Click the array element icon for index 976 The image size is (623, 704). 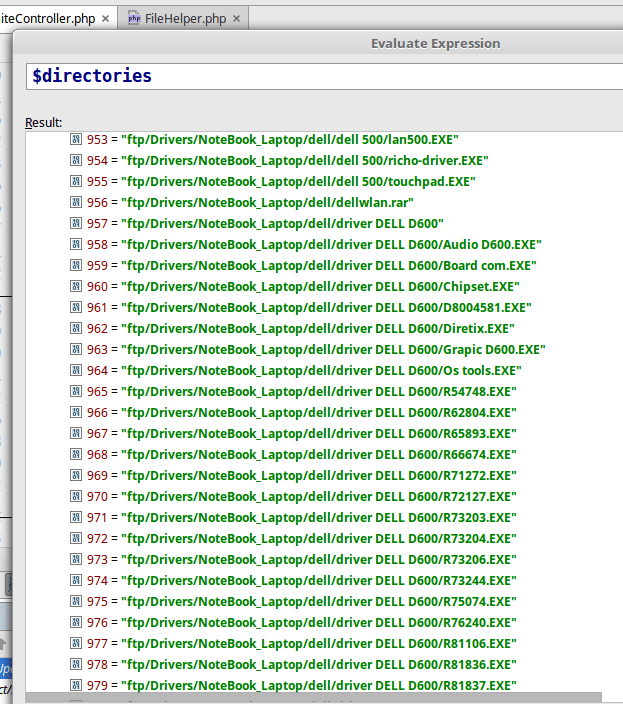coord(76,622)
